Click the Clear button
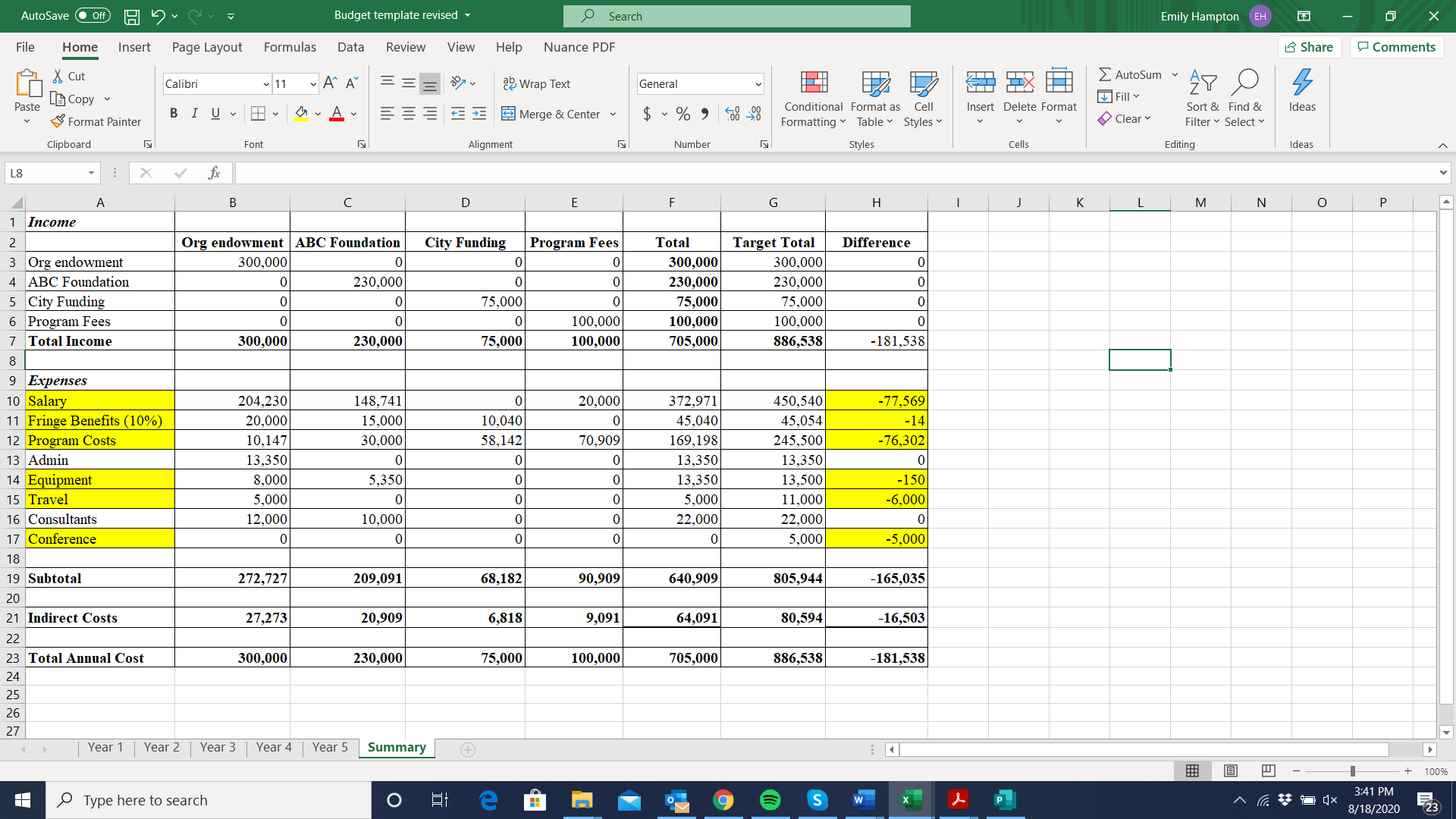The width and height of the screenshot is (1456, 819). [x=1125, y=118]
